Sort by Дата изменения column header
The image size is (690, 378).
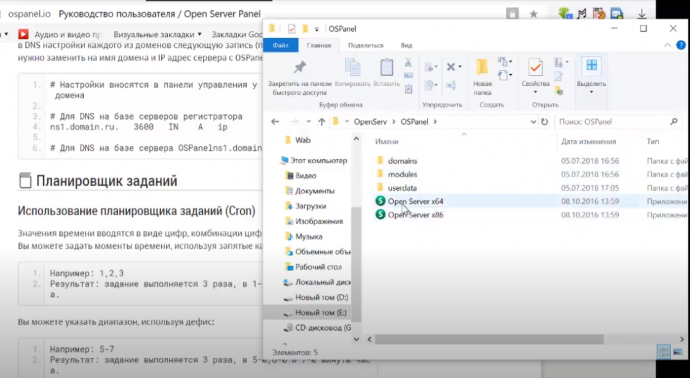[588, 141]
